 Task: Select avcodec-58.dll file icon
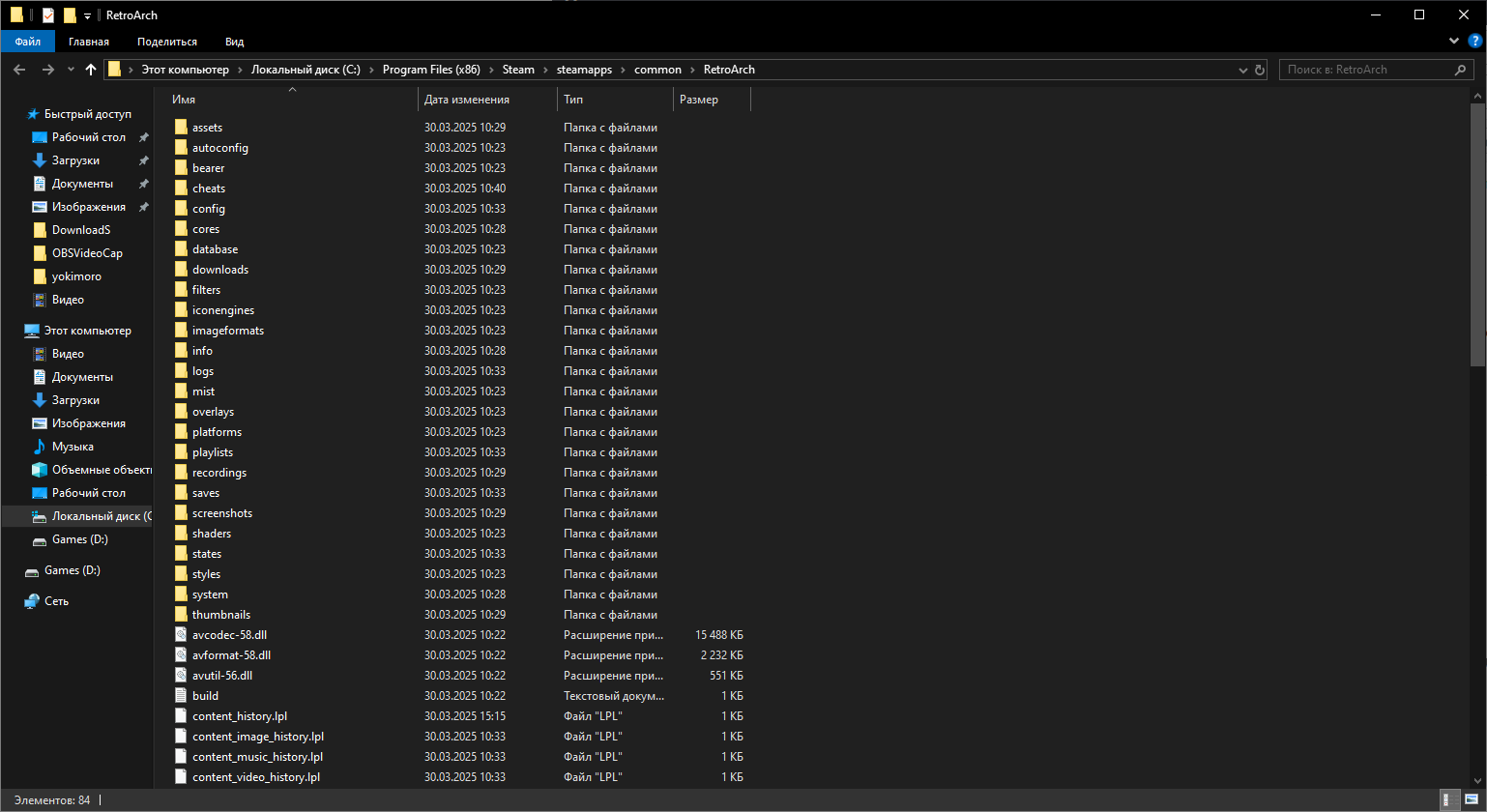click(x=181, y=635)
